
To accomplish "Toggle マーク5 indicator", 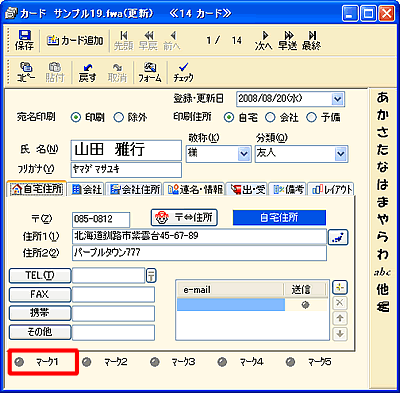I will coord(290,362).
